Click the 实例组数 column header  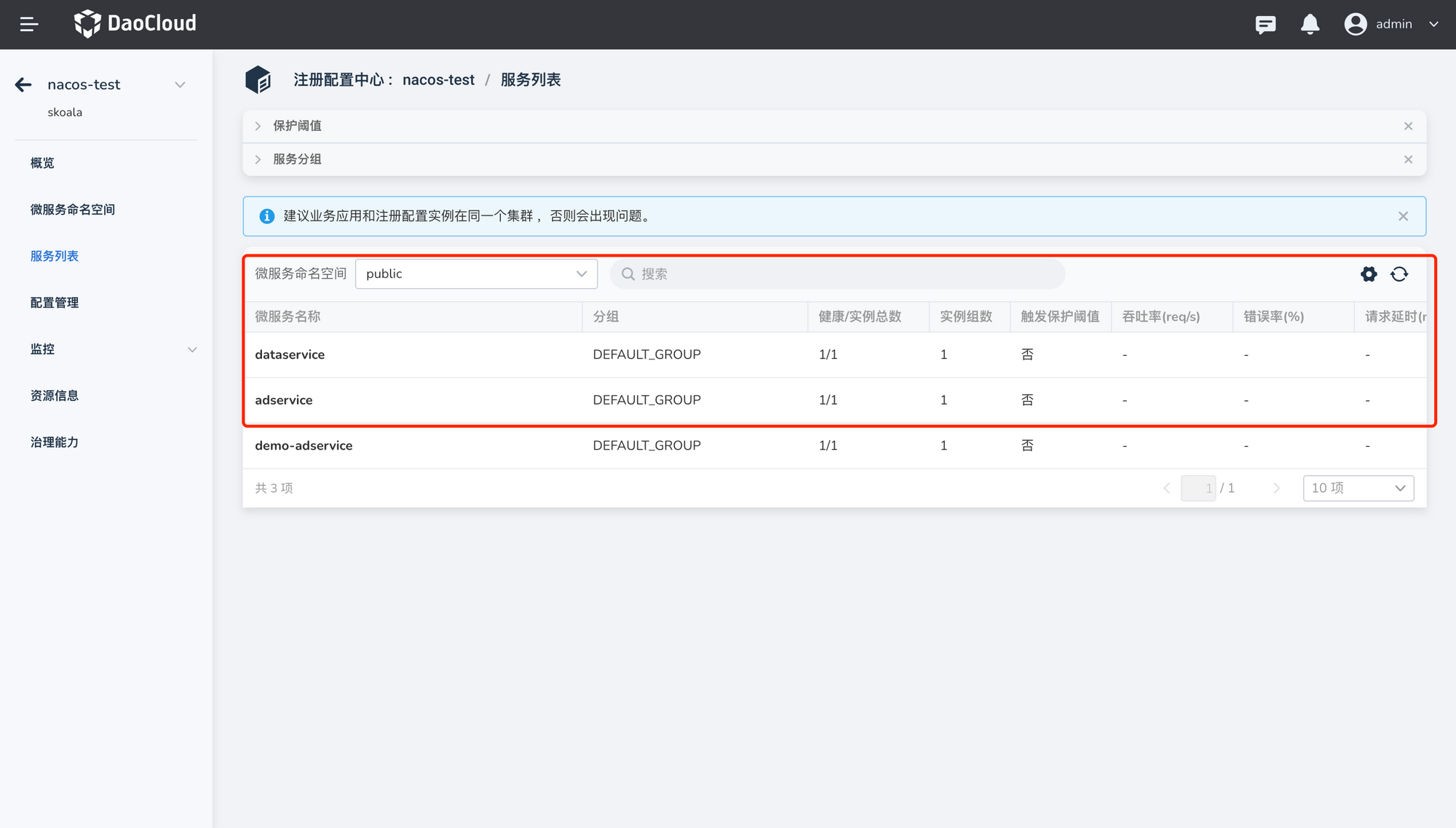966,317
